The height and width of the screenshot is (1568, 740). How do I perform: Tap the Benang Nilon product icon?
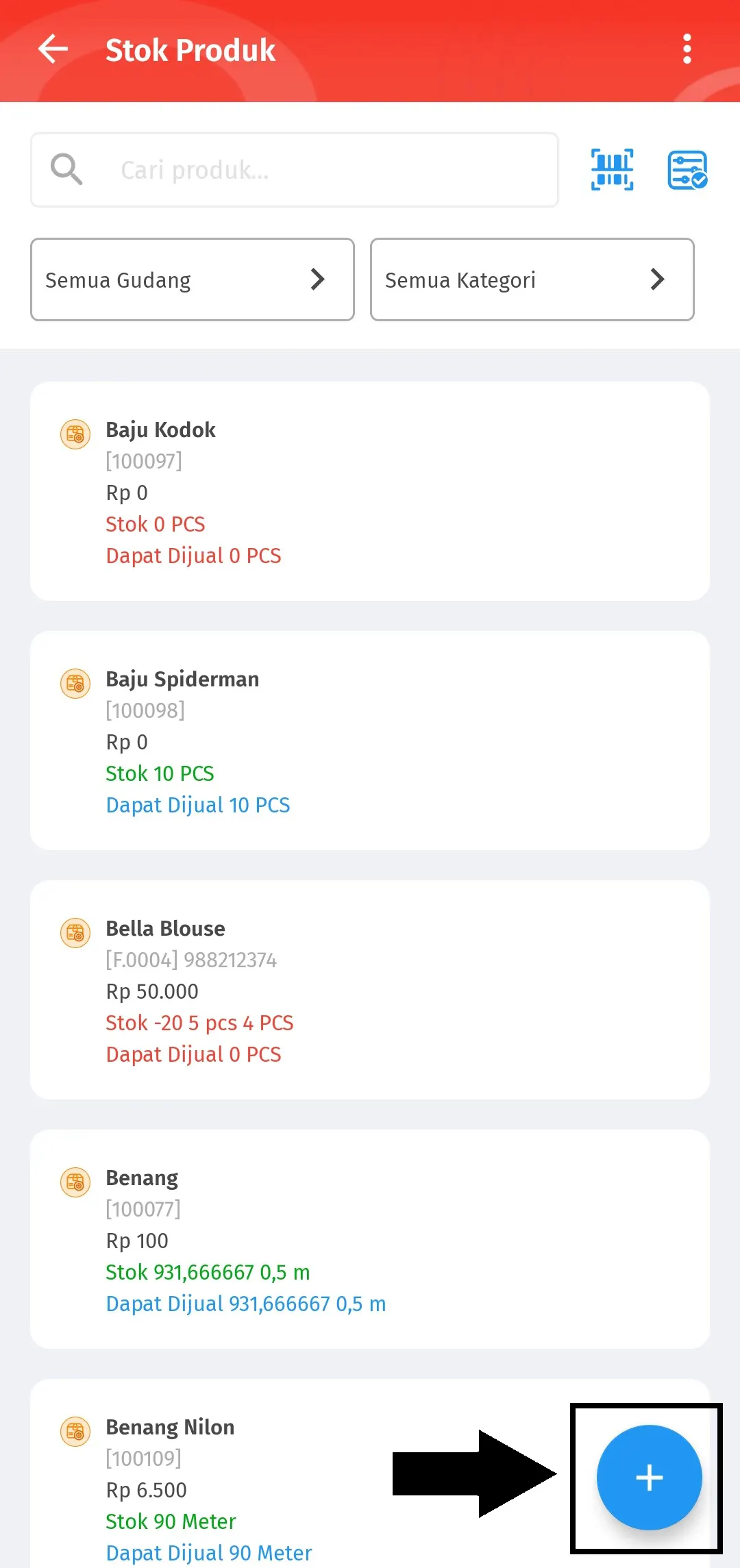(x=75, y=1432)
